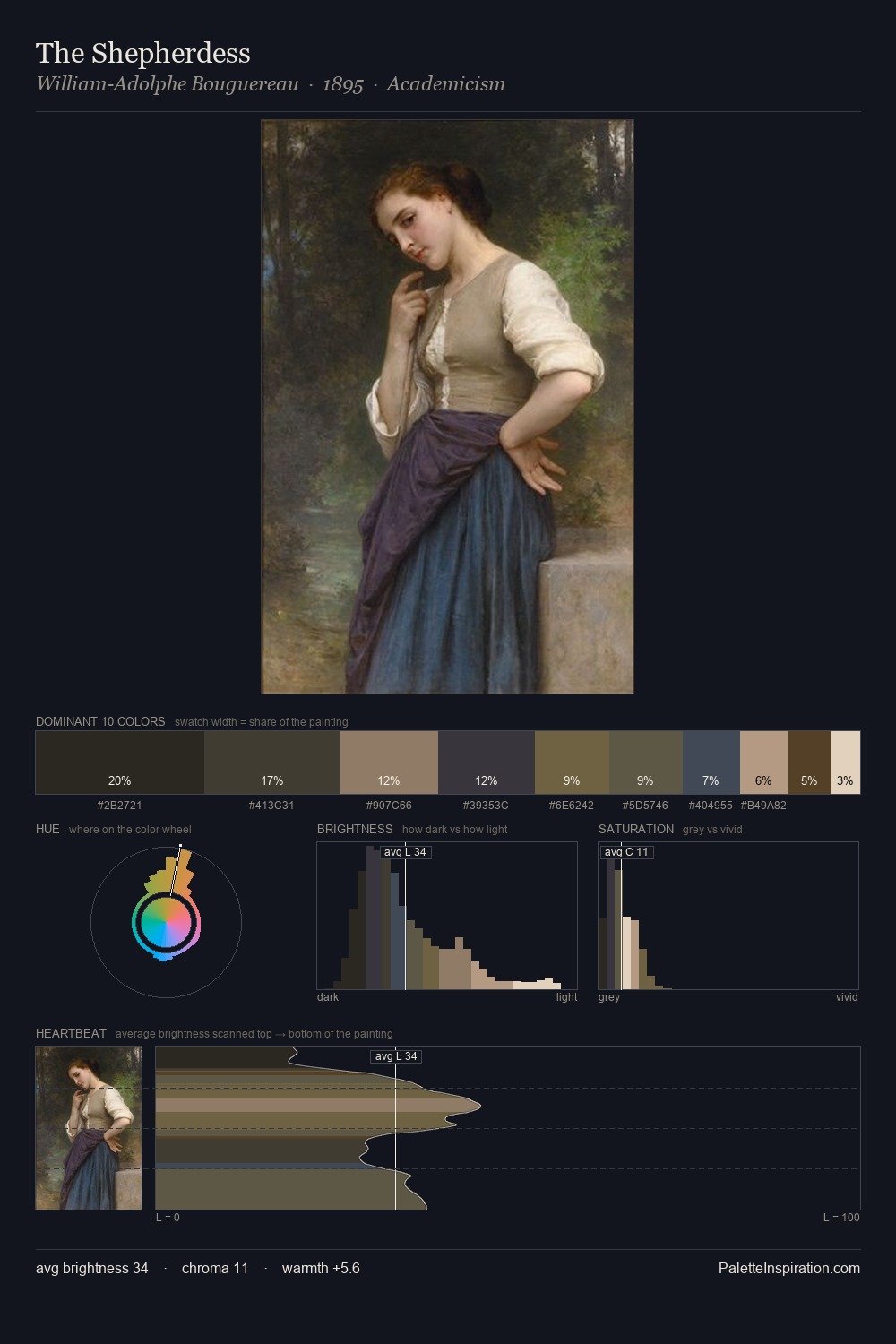The width and height of the screenshot is (896, 1344).
Task: Click the "Academicism" style label
Action: (446, 84)
